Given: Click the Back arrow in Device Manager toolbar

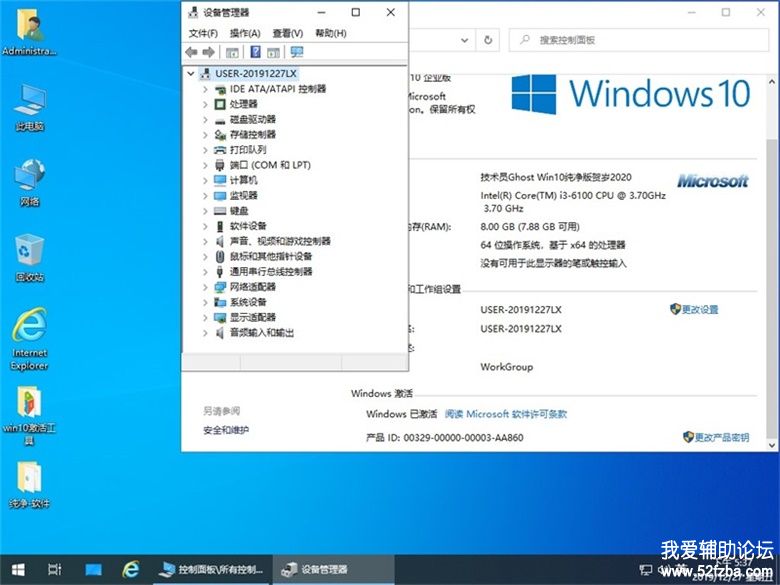Looking at the screenshot, I should 191,52.
